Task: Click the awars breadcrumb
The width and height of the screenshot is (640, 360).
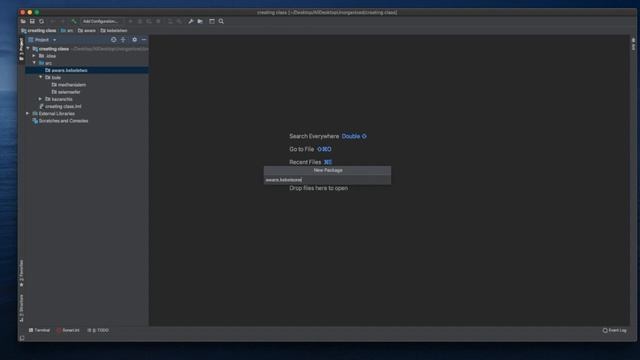Action: click(87, 31)
